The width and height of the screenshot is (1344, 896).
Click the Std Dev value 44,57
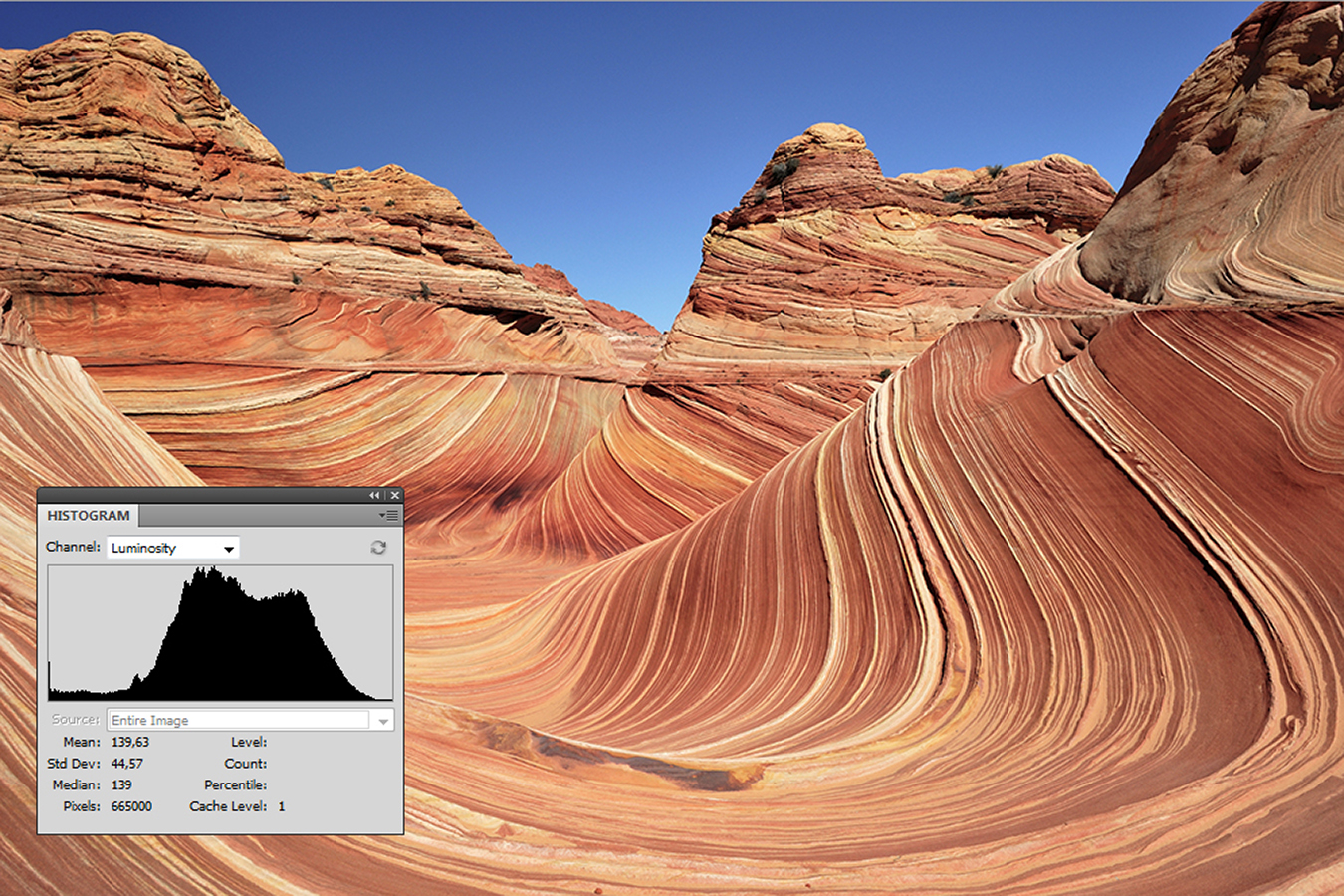[127, 764]
